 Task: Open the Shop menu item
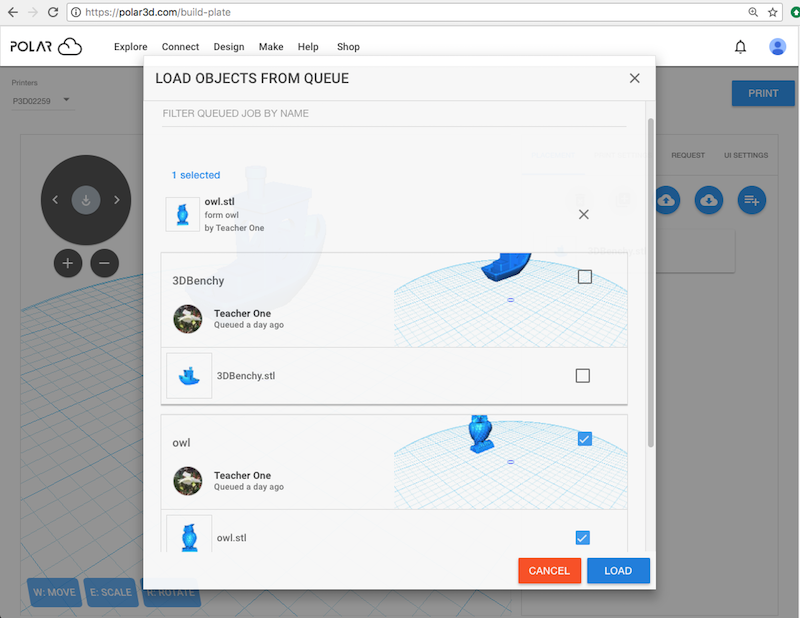348,47
